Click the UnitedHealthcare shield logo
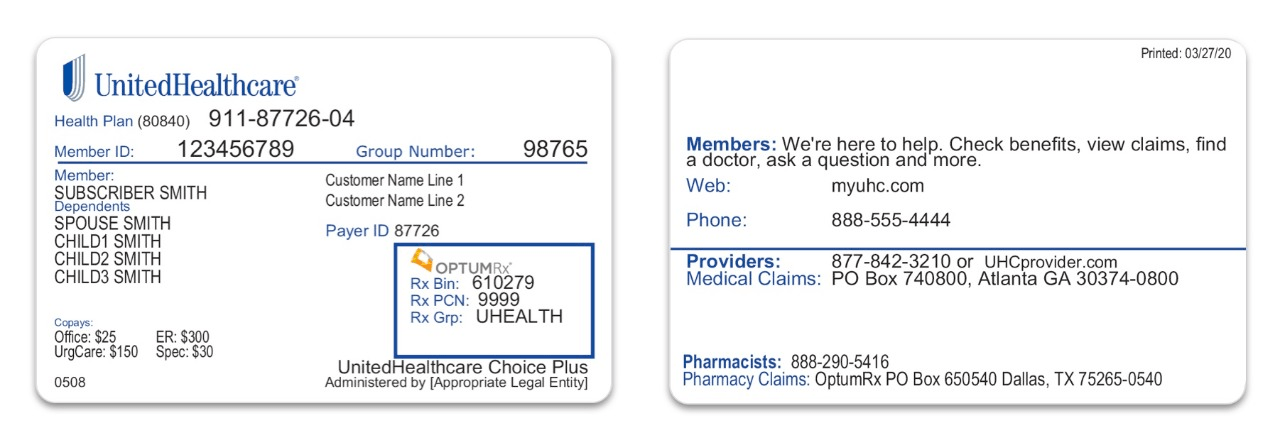 pyautogui.click(x=74, y=79)
